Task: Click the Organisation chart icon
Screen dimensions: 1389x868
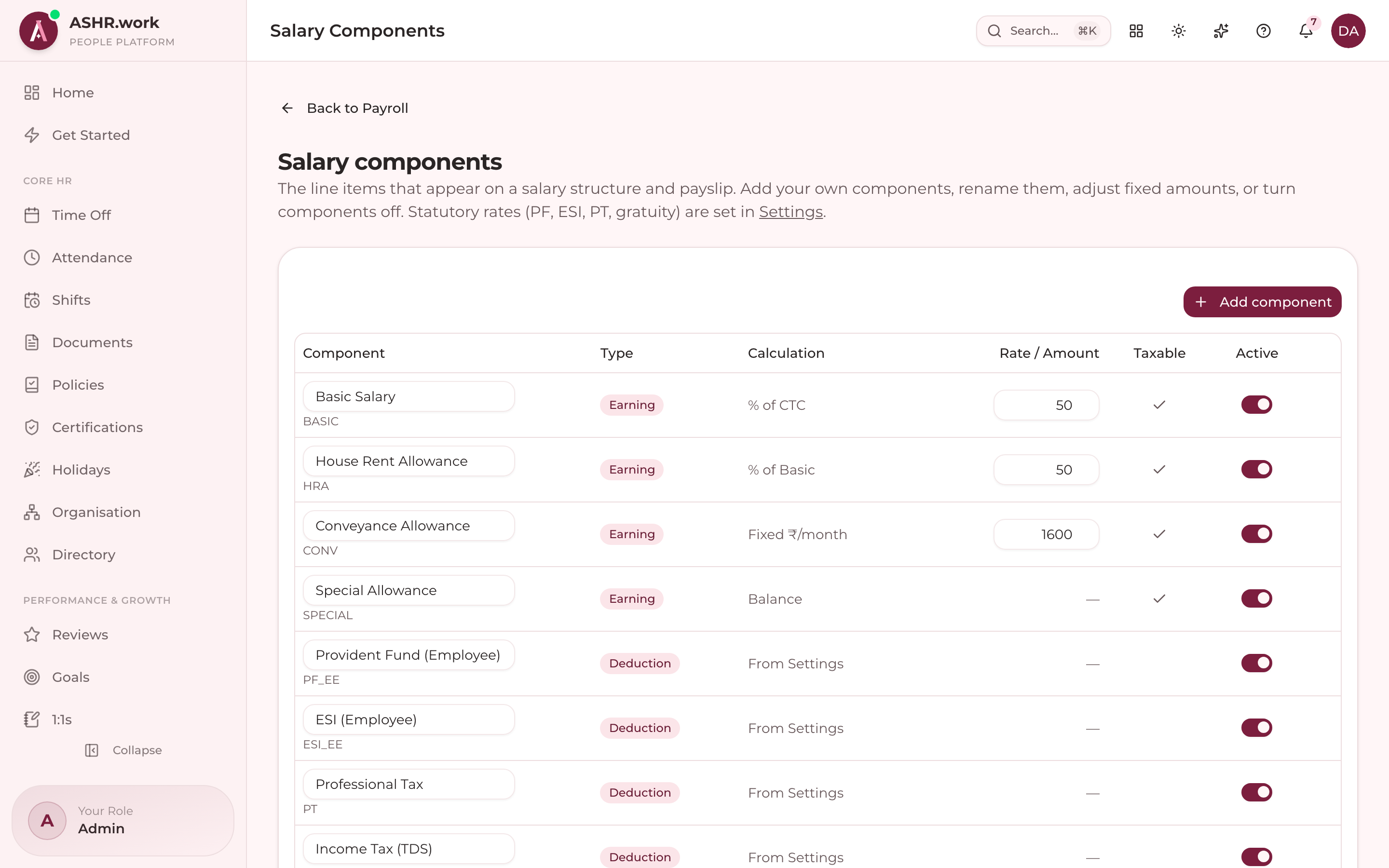Action: (x=31, y=513)
